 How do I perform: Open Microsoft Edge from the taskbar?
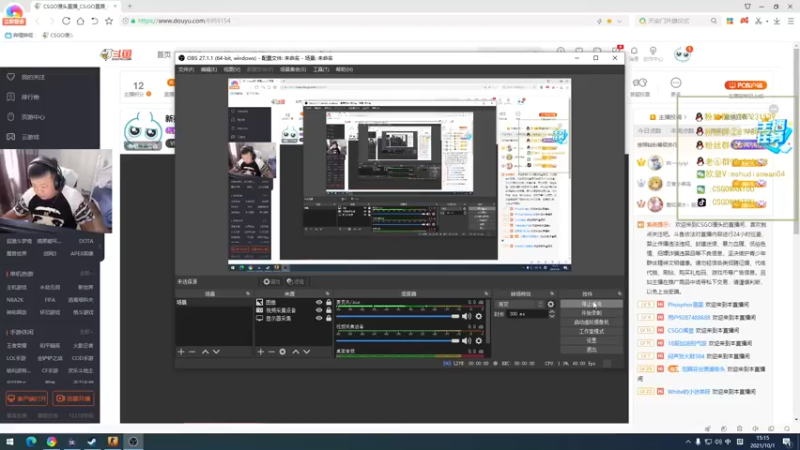pyautogui.click(x=31, y=441)
